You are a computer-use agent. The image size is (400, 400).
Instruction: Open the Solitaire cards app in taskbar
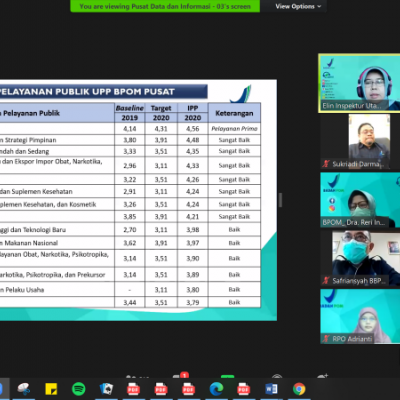tap(106, 389)
